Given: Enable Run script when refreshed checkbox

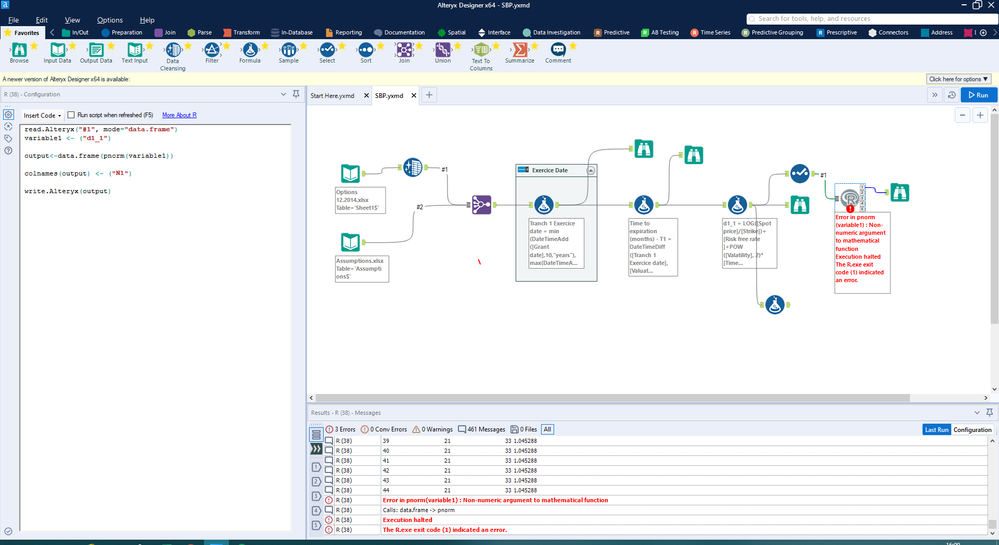Looking at the screenshot, I should click(71, 115).
